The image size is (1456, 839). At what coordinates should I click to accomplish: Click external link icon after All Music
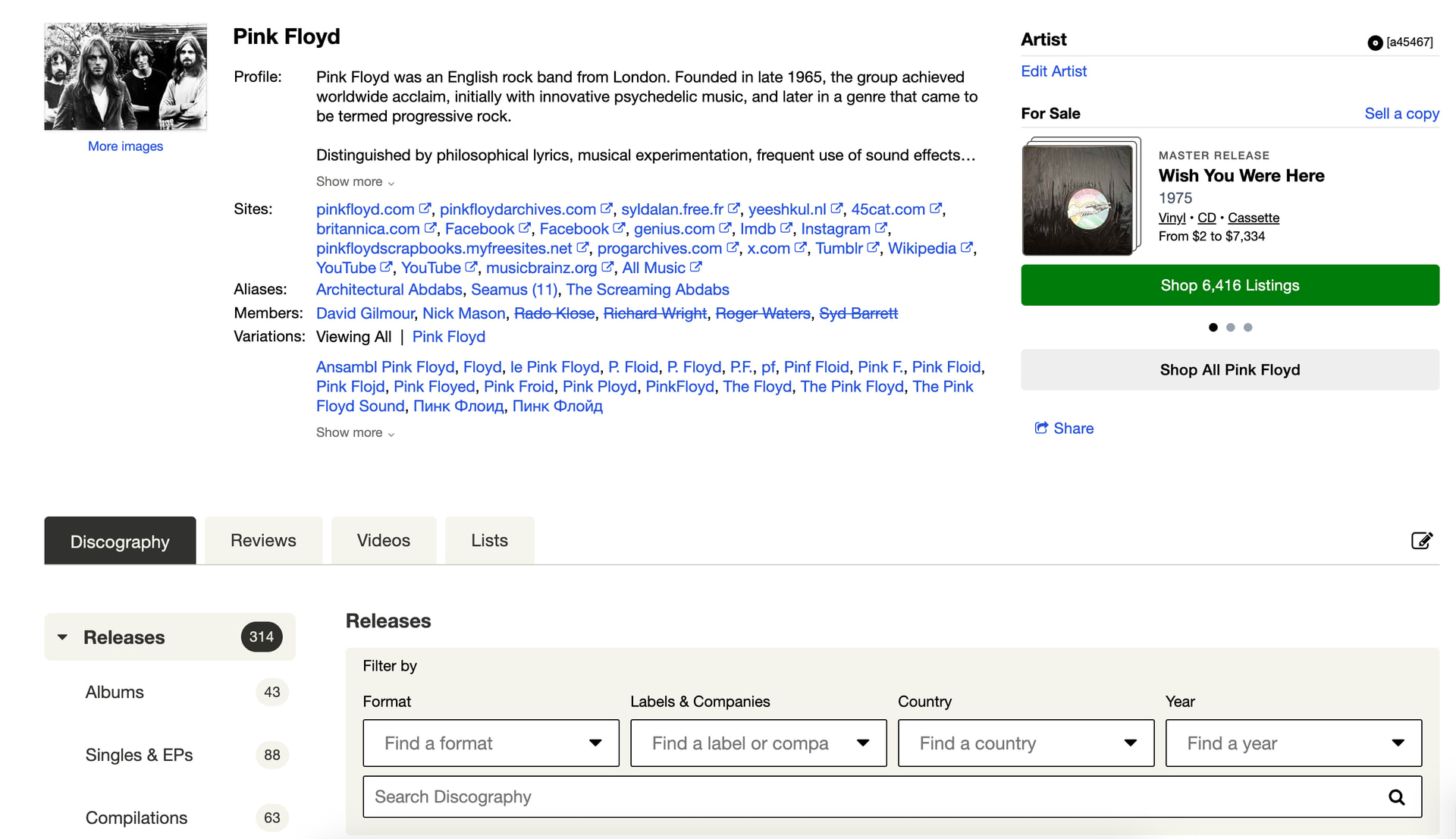pos(696,268)
